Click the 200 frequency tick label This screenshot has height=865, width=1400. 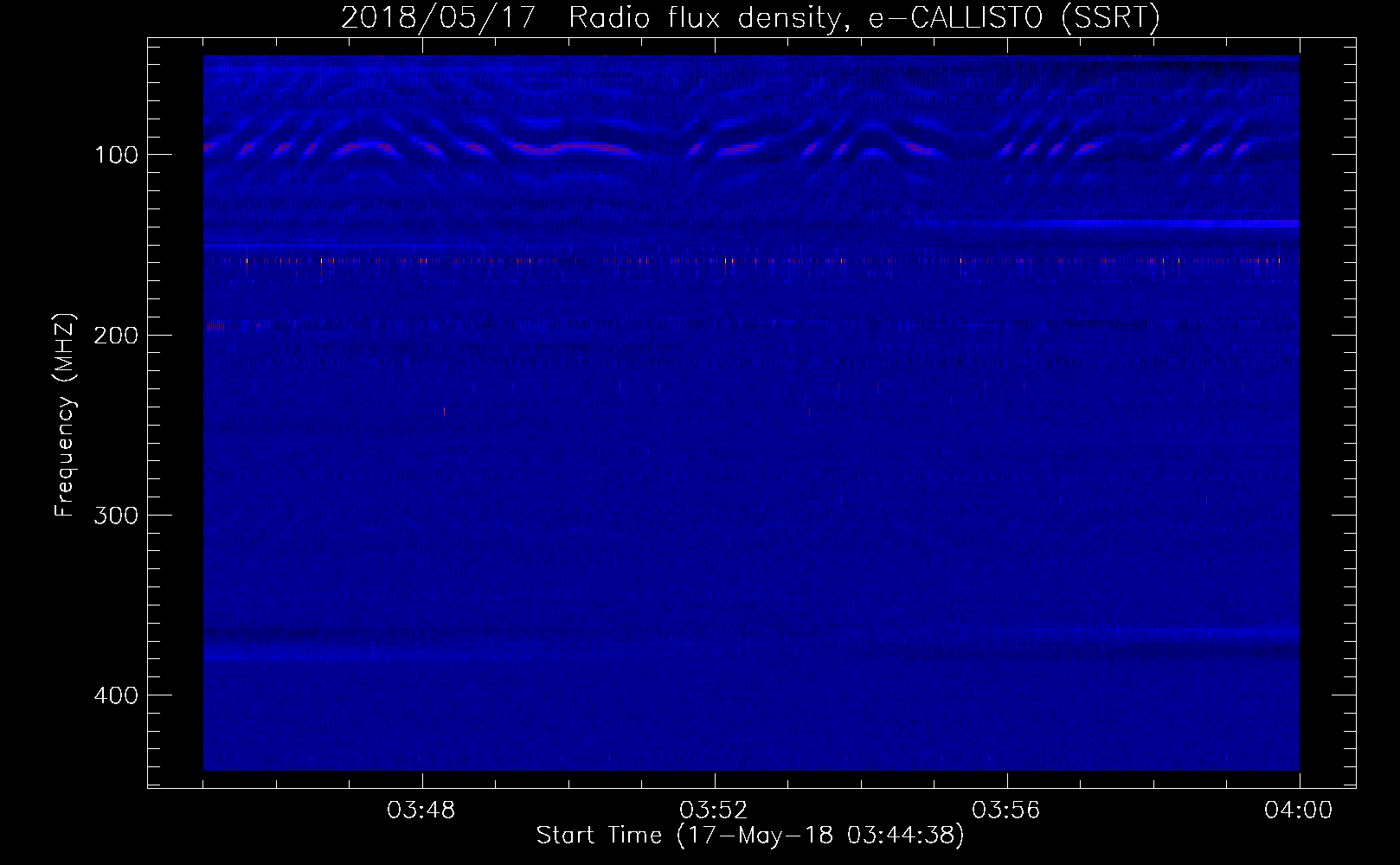point(116,335)
